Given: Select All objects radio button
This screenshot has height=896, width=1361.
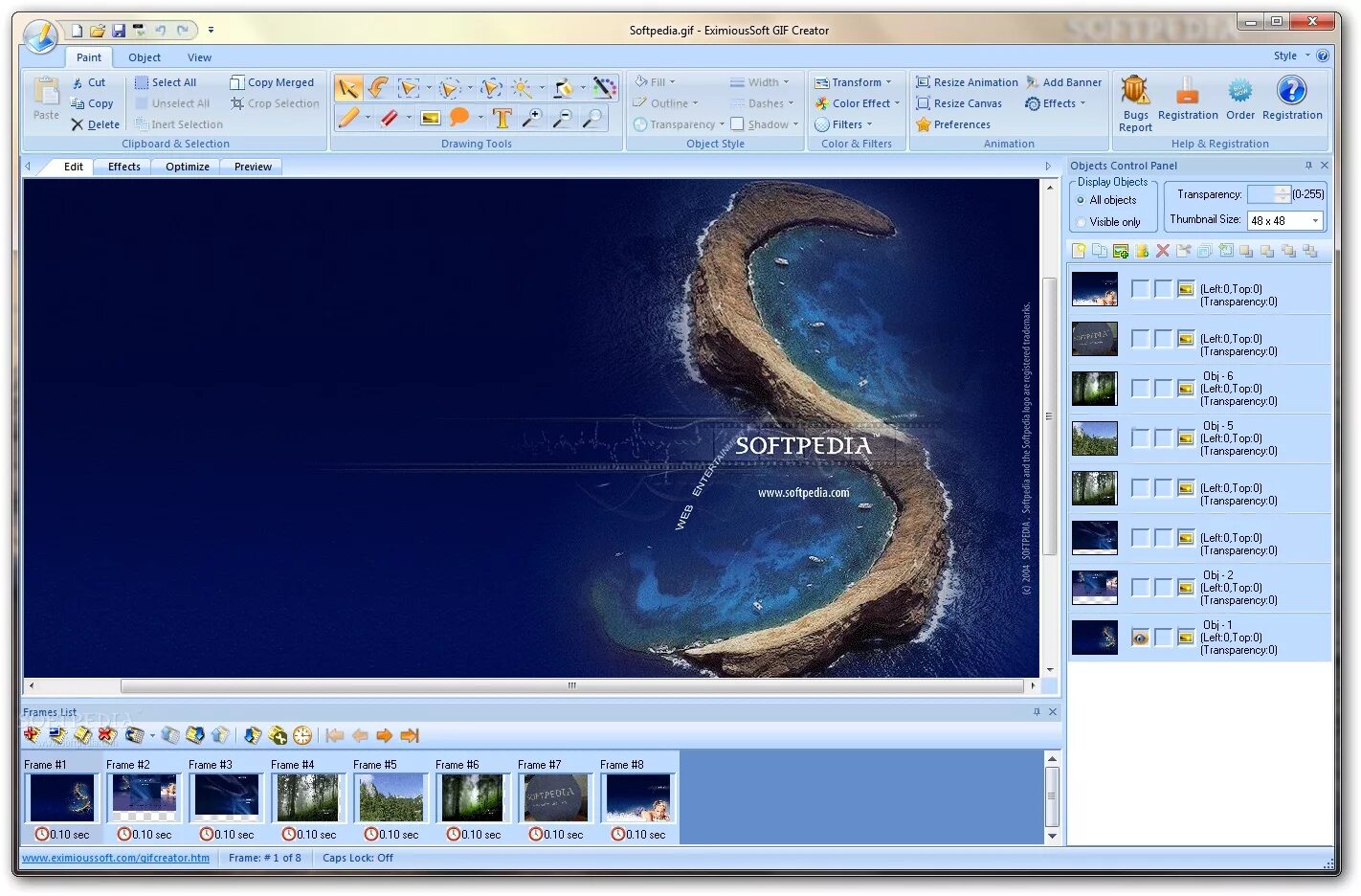Looking at the screenshot, I should coord(1081,200).
